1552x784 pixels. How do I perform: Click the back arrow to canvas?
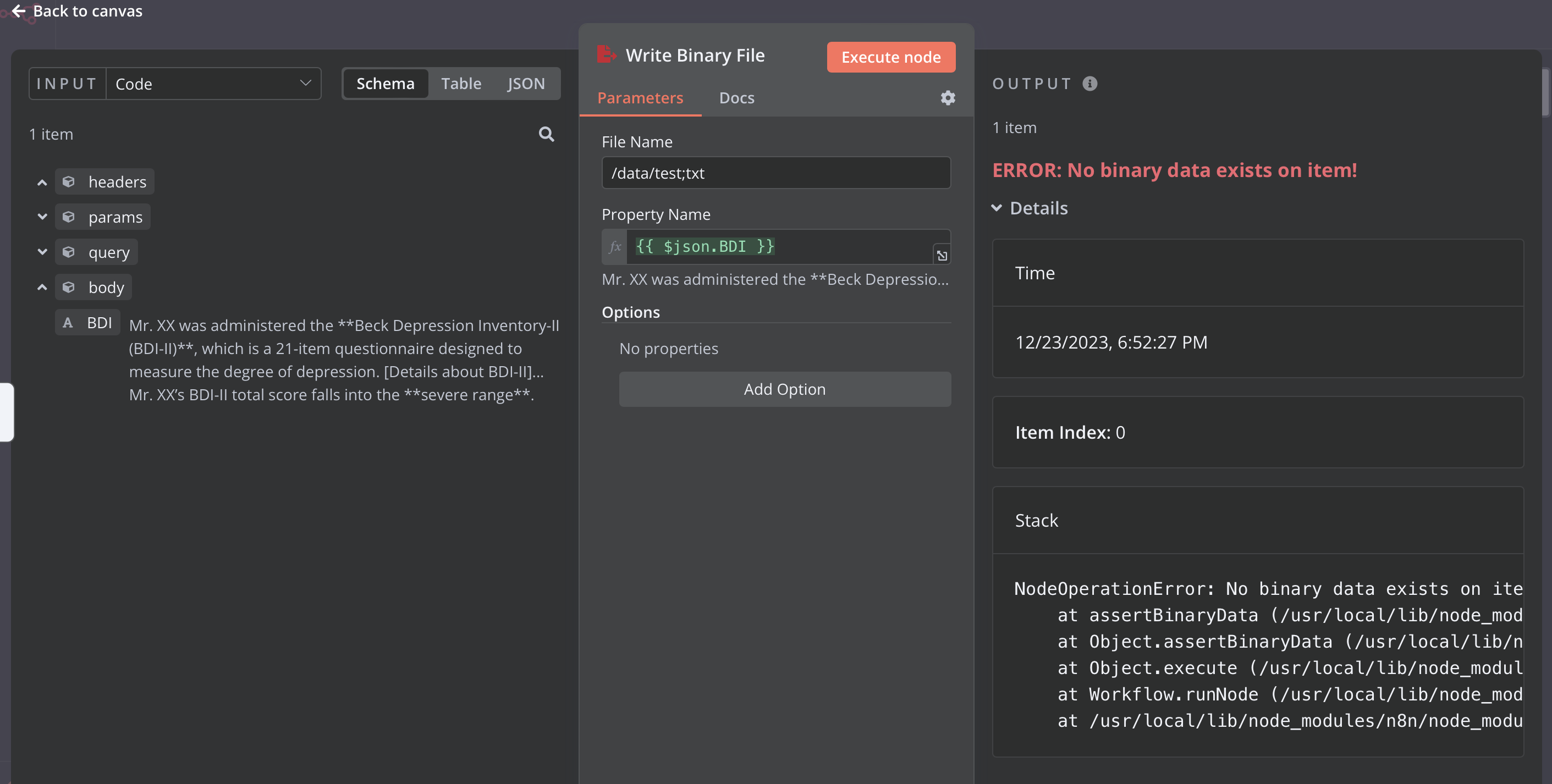click(x=18, y=11)
